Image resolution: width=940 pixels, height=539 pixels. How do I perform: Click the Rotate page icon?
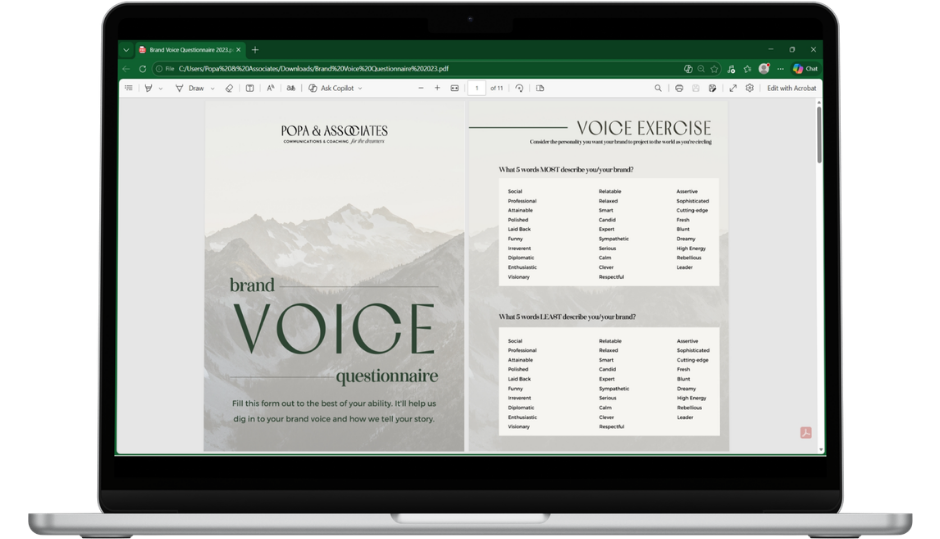point(519,88)
